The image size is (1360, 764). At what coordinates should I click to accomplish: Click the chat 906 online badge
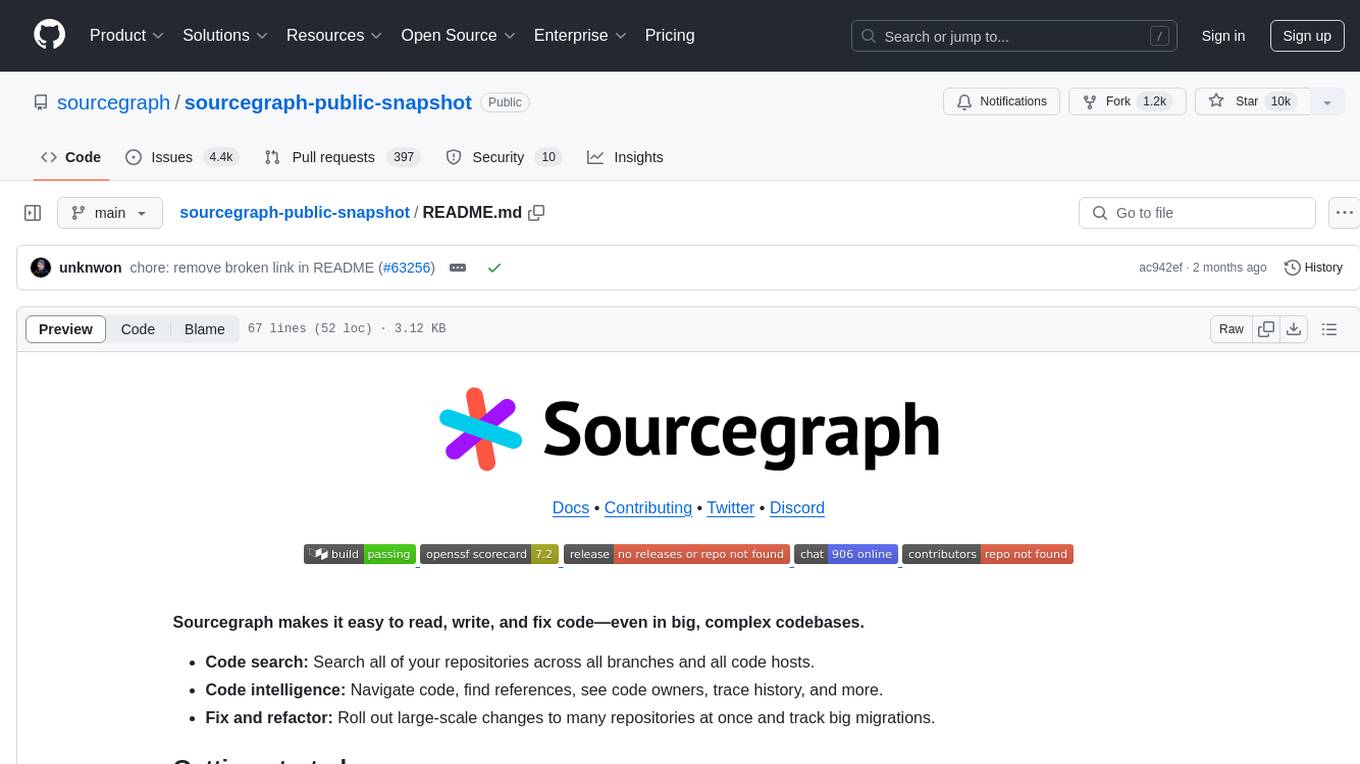click(846, 554)
